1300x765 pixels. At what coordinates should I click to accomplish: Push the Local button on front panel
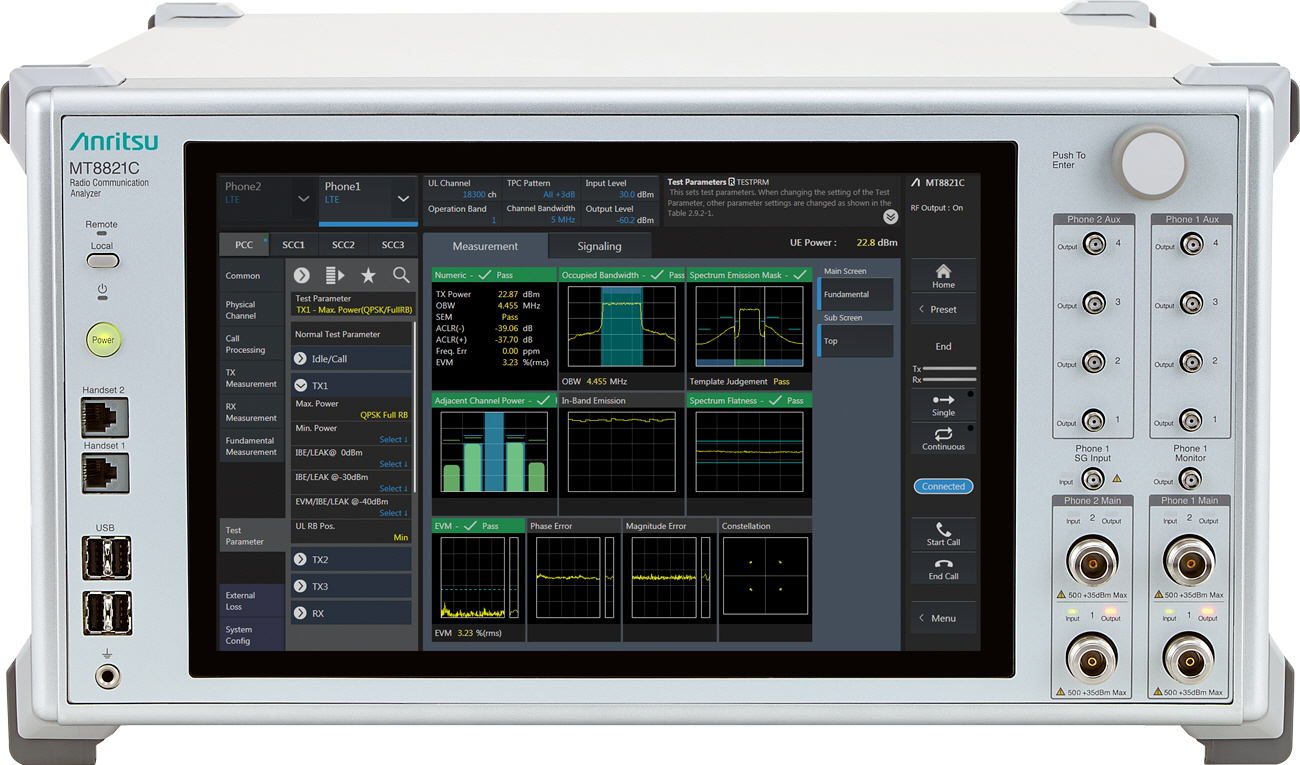[102, 260]
